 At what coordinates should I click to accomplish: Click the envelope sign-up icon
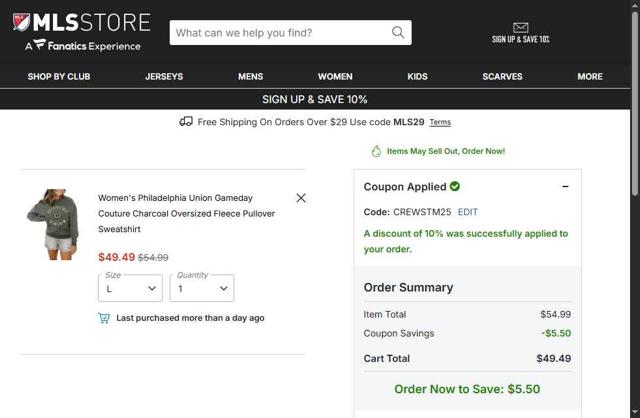click(520, 27)
